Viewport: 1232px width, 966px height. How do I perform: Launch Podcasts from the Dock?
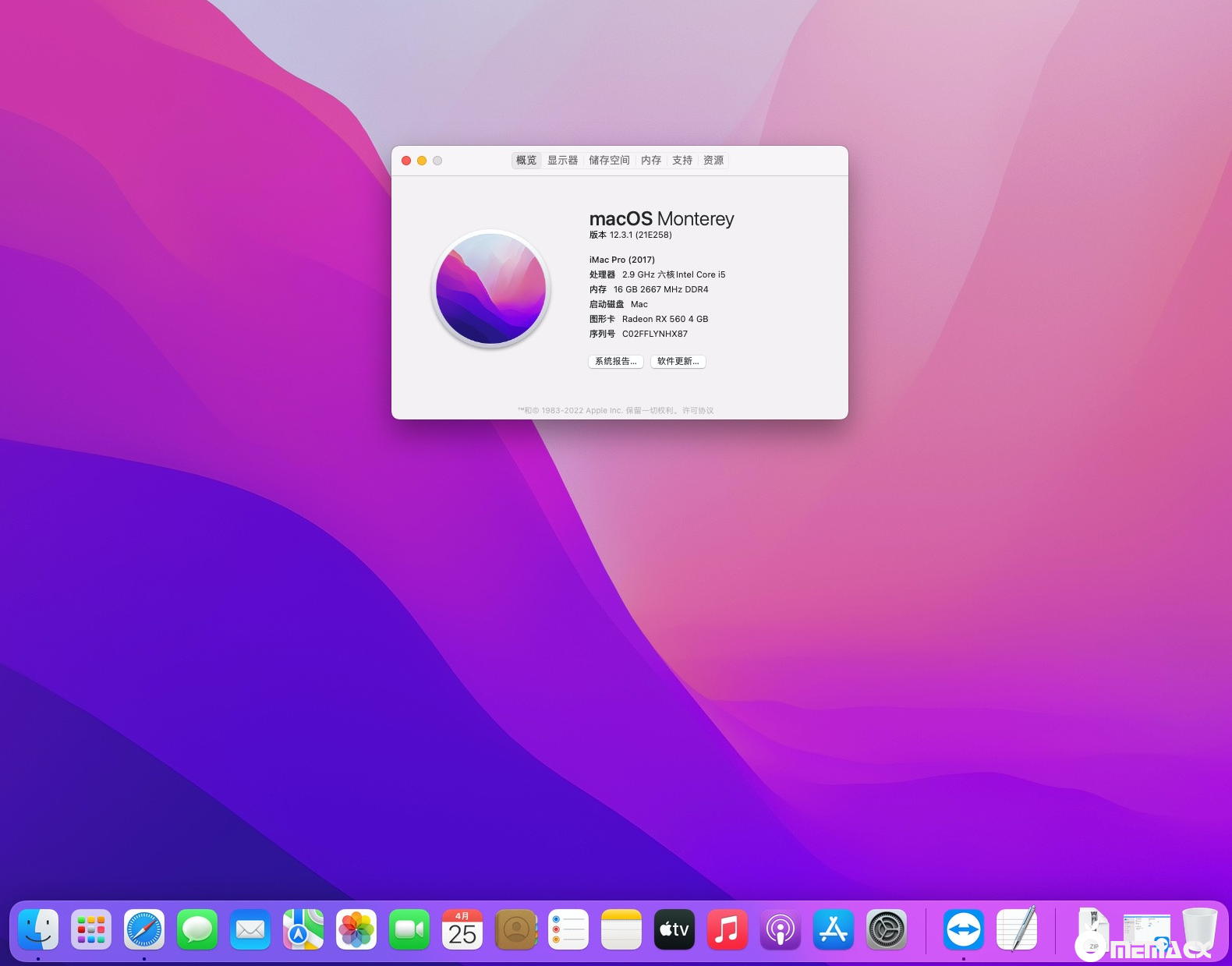pyautogui.click(x=781, y=929)
